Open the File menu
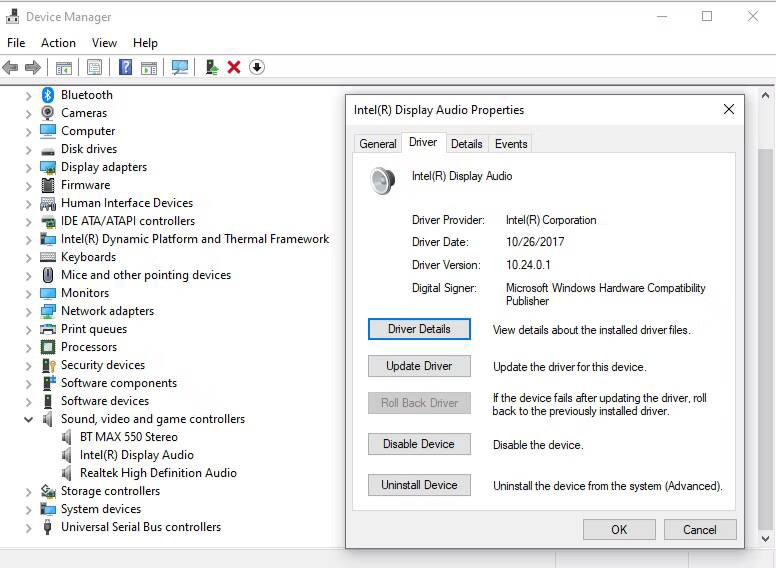776x568 pixels. (16, 43)
